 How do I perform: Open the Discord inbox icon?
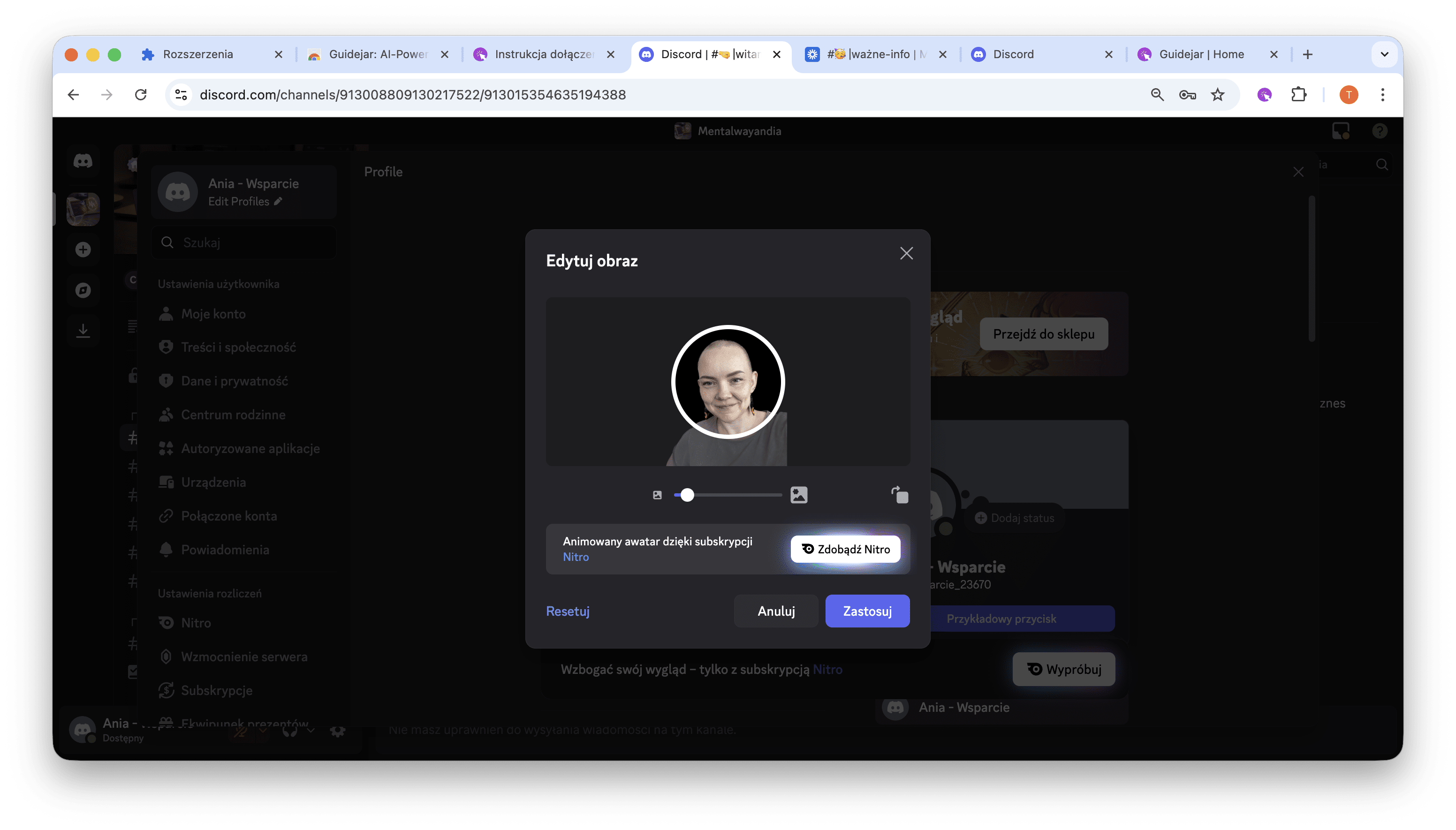point(1340,131)
